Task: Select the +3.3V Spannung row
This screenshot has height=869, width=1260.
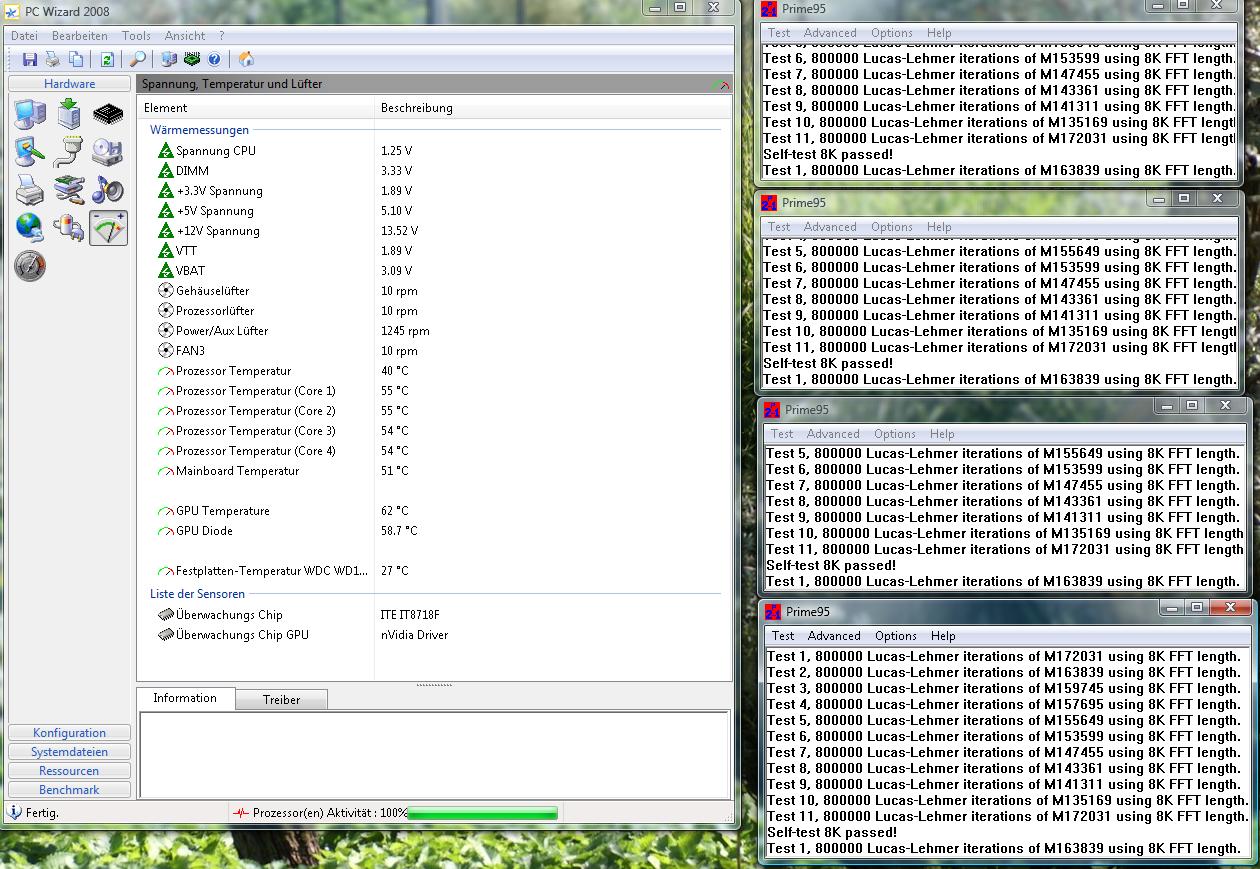Action: 434,191
